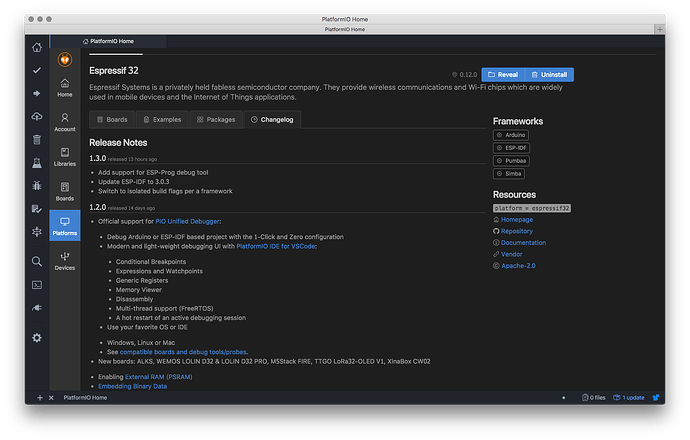Open the Embedding Binary Data link
Screen dimensions: 690x440
tap(132, 386)
